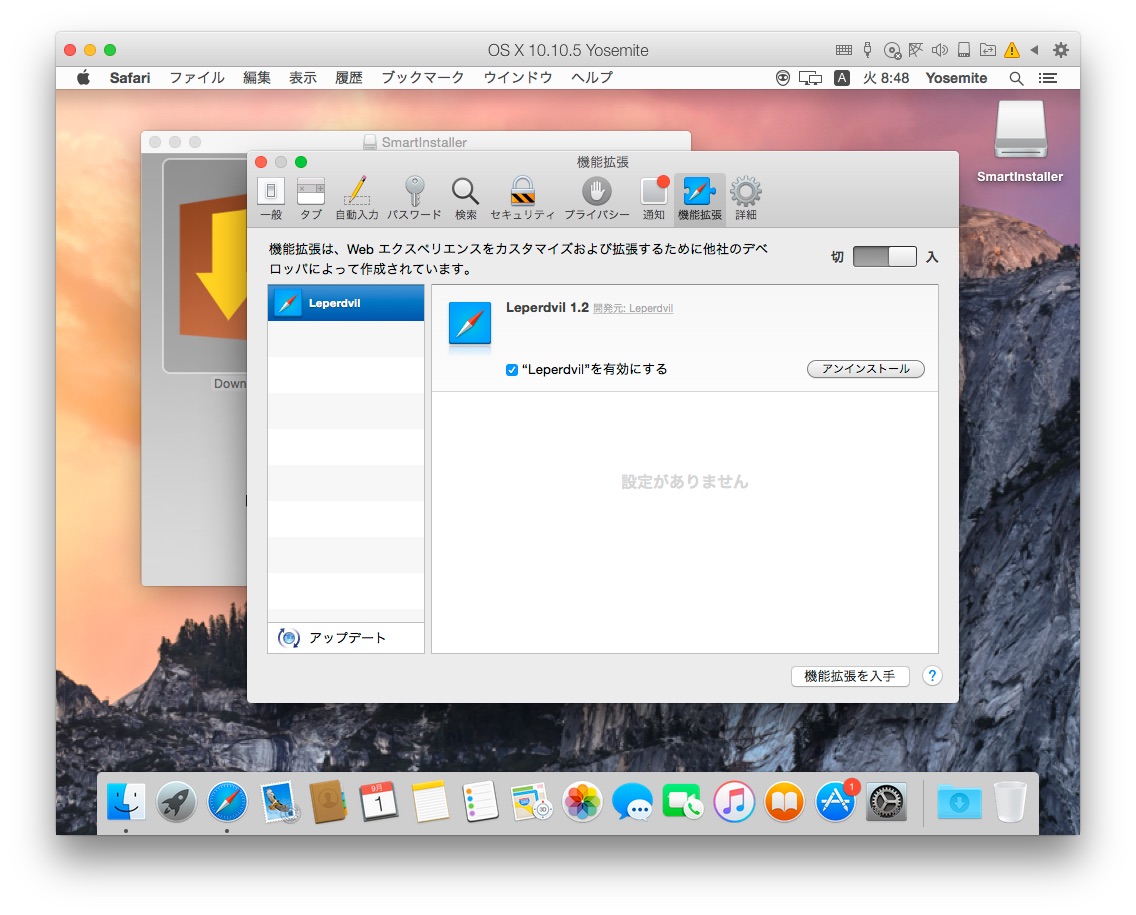Image resolution: width=1136 pixels, height=915 pixels.
Task: Click the input source A icon
Action: [x=841, y=78]
